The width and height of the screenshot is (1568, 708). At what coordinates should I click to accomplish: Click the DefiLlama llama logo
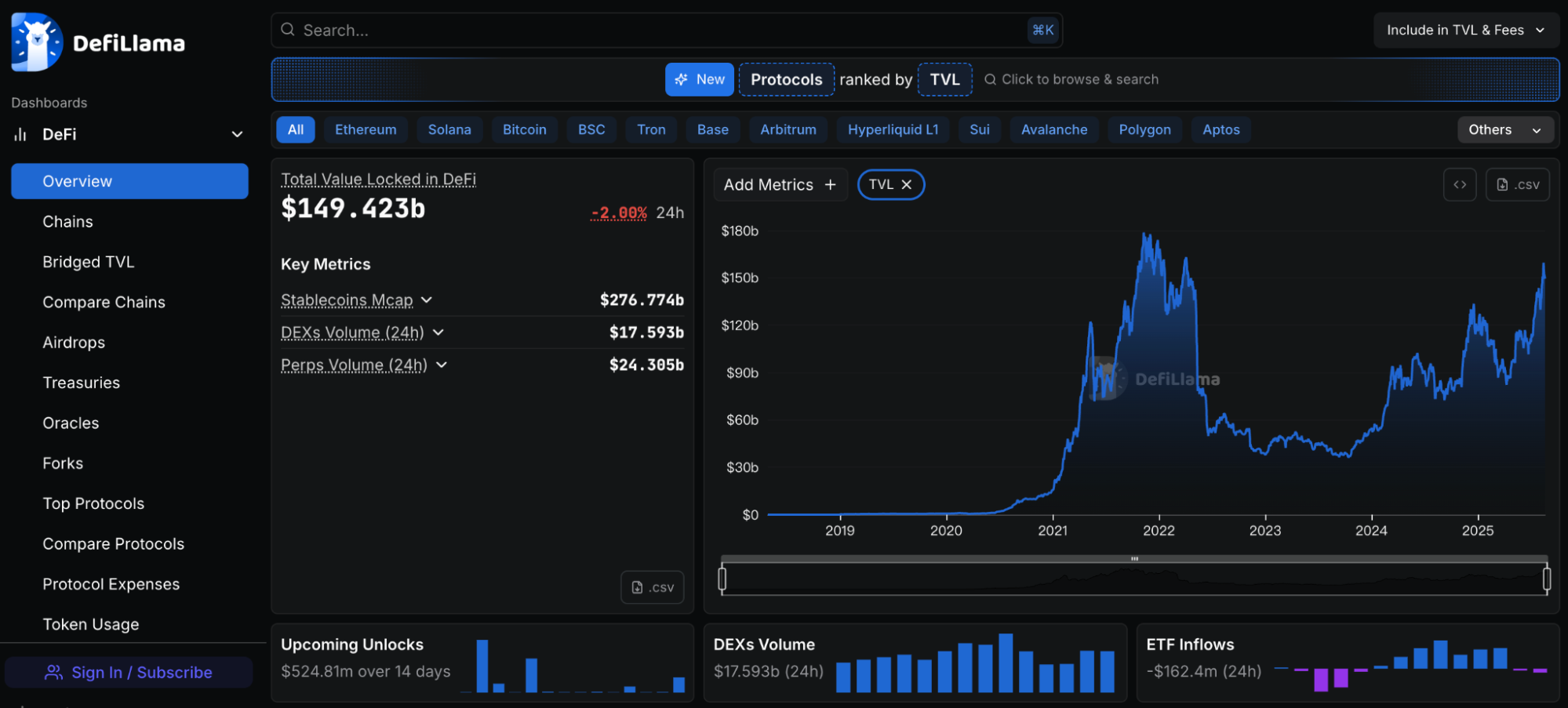(37, 42)
